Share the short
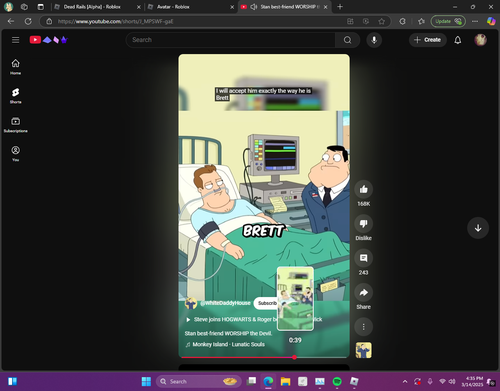The width and height of the screenshot is (500, 391). pos(363,292)
